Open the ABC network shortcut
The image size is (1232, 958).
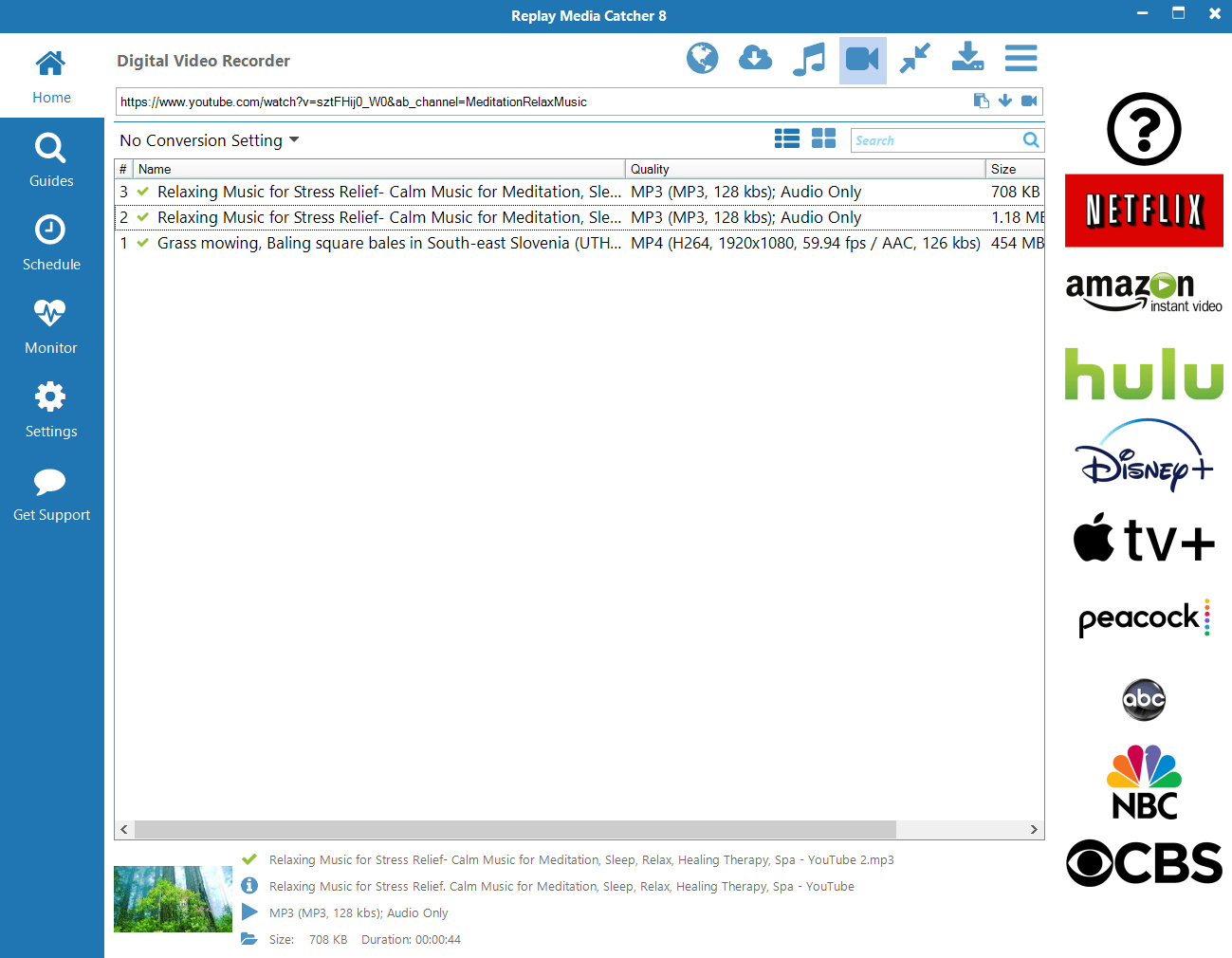pos(1144,700)
